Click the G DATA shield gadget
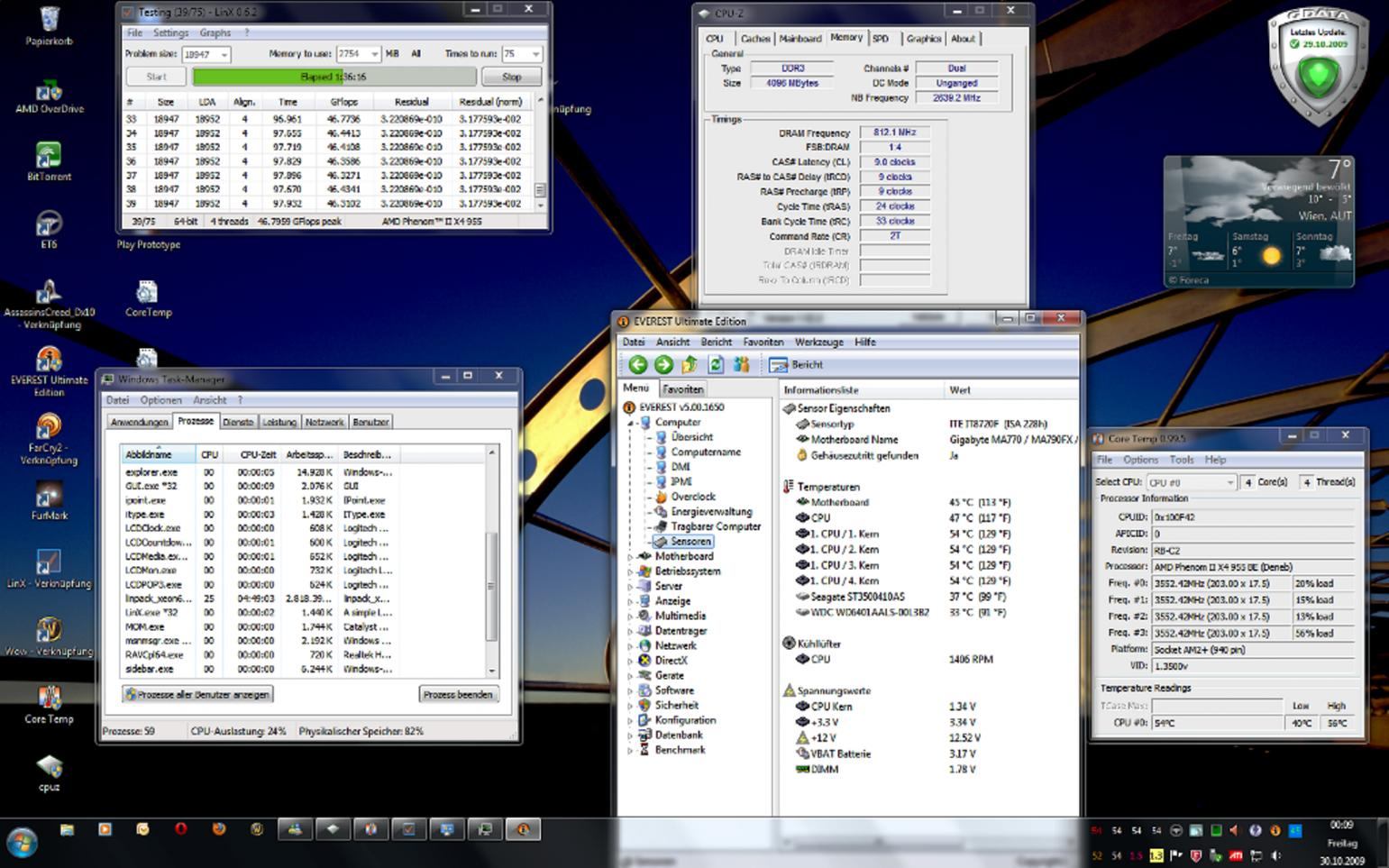The image size is (1389, 868). [x=1318, y=69]
